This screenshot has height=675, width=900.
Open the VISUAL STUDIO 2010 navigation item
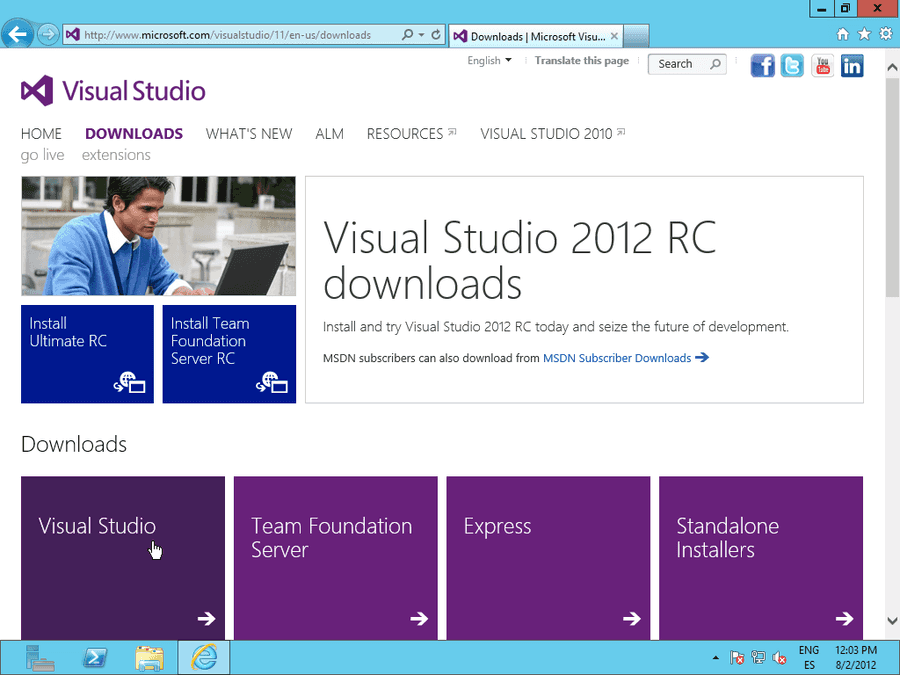(x=552, y=134)
